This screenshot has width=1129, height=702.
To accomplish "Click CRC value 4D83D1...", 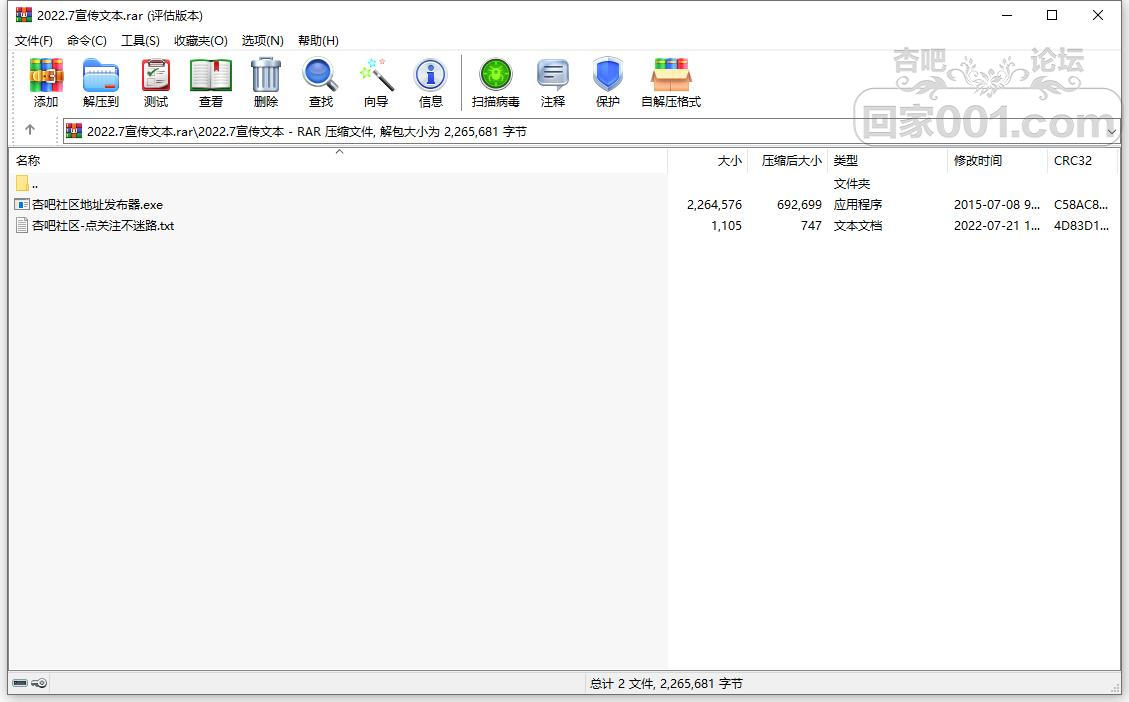I will (1081, 225).
